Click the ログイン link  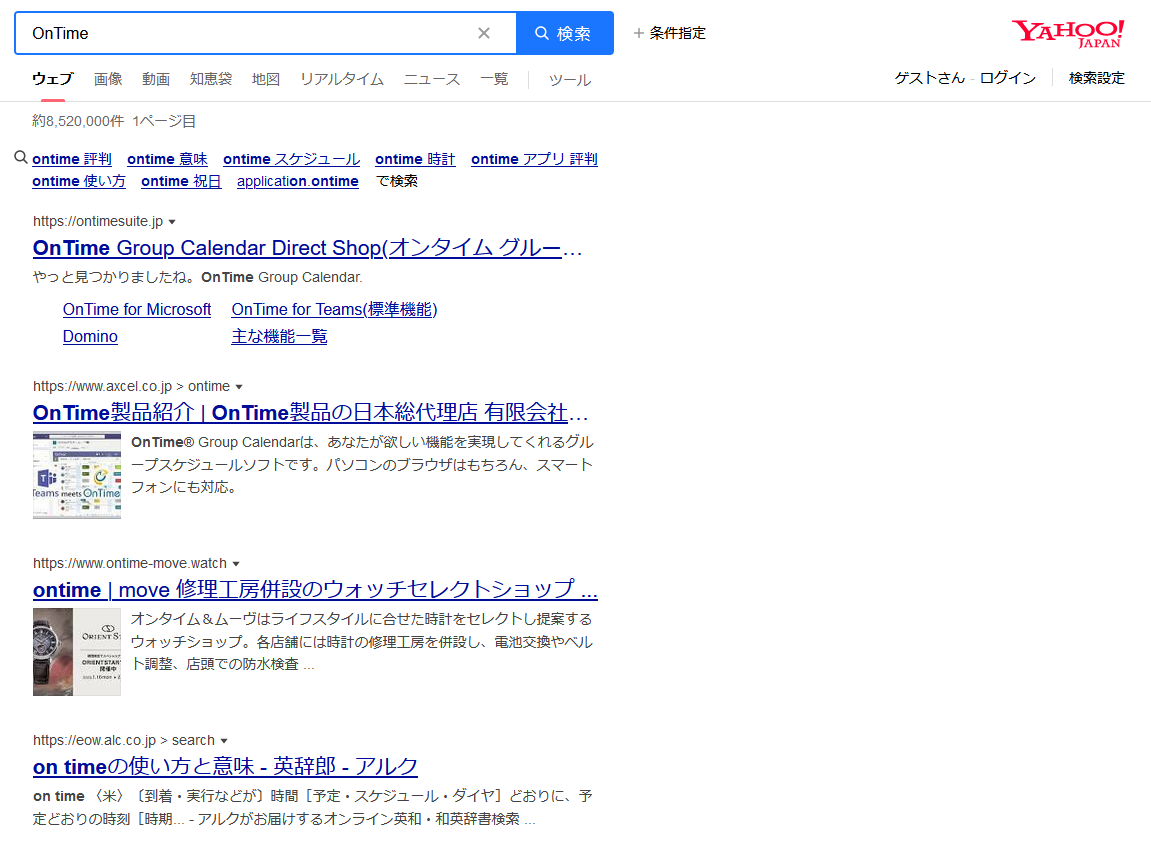point(1008,78)
